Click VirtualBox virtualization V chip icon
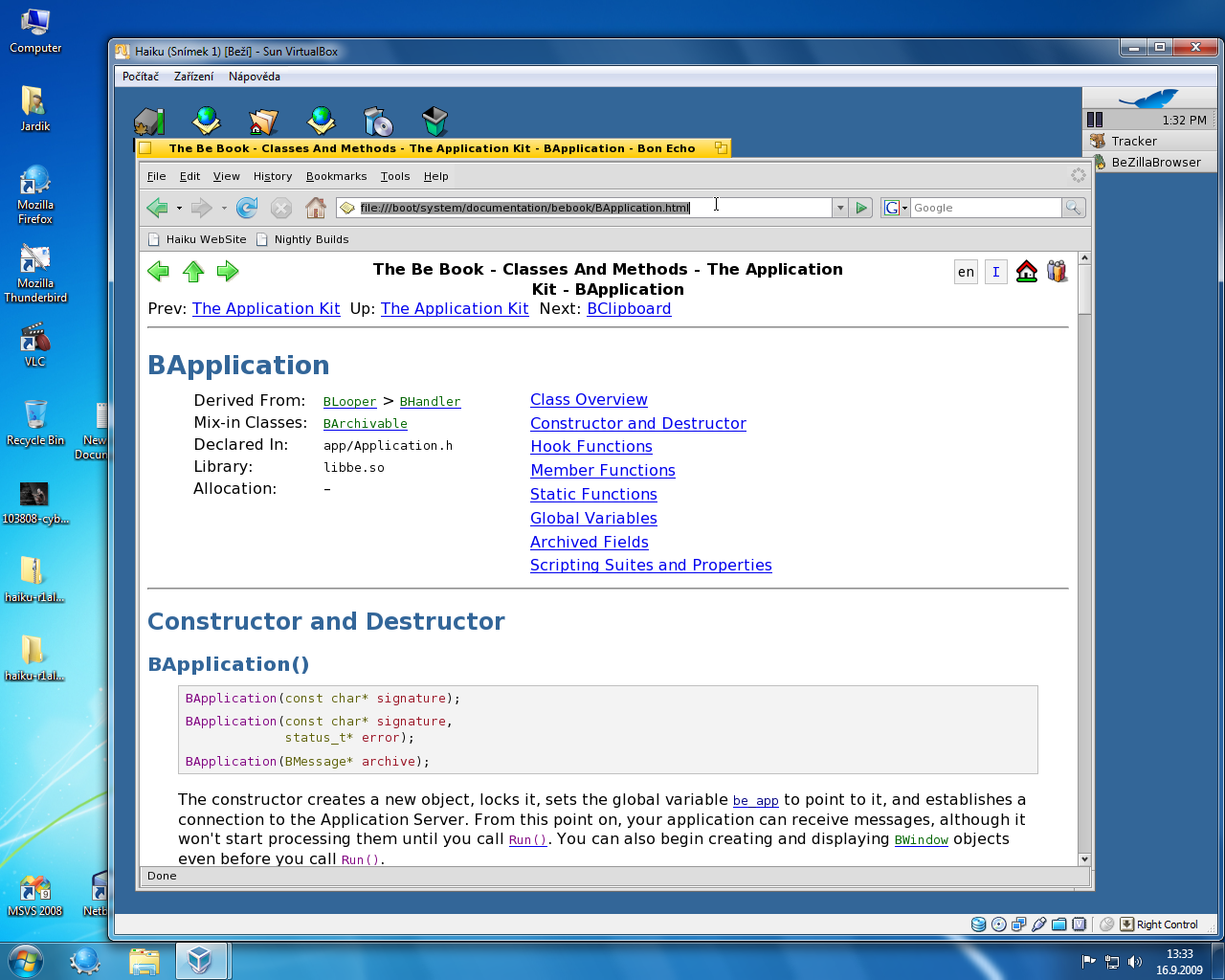 [1079, 924]
